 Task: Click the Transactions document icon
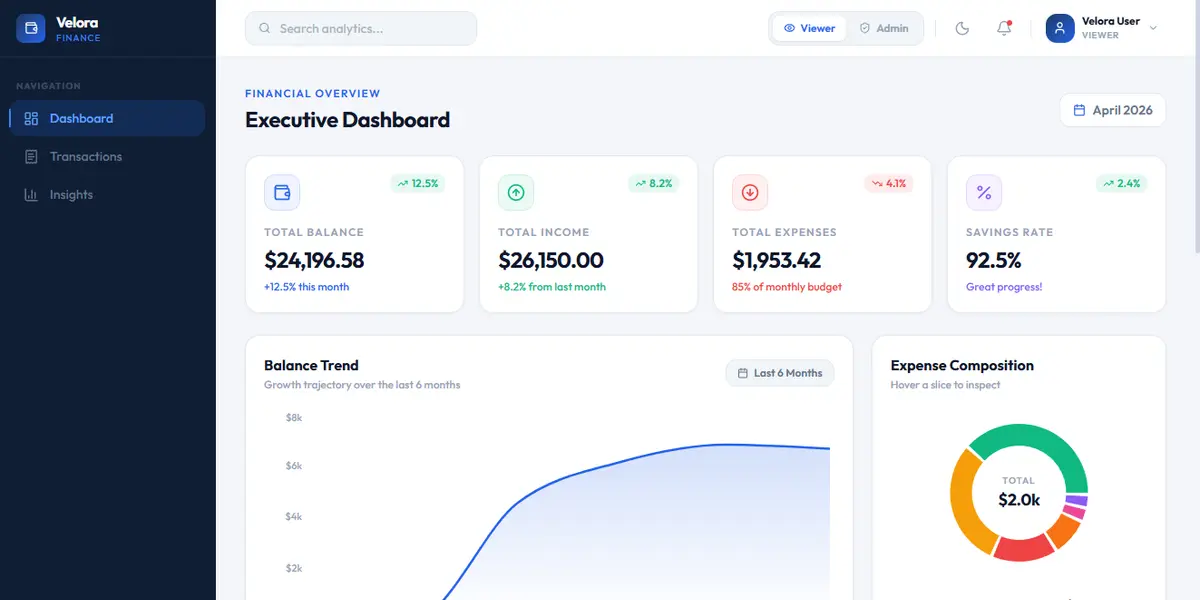click(x=31, y=156)
